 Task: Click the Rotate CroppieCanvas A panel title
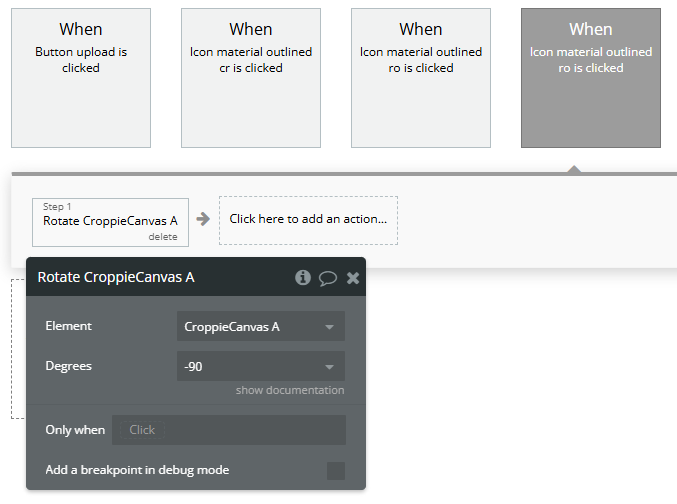pyautogui.click(x=116, y=277)
